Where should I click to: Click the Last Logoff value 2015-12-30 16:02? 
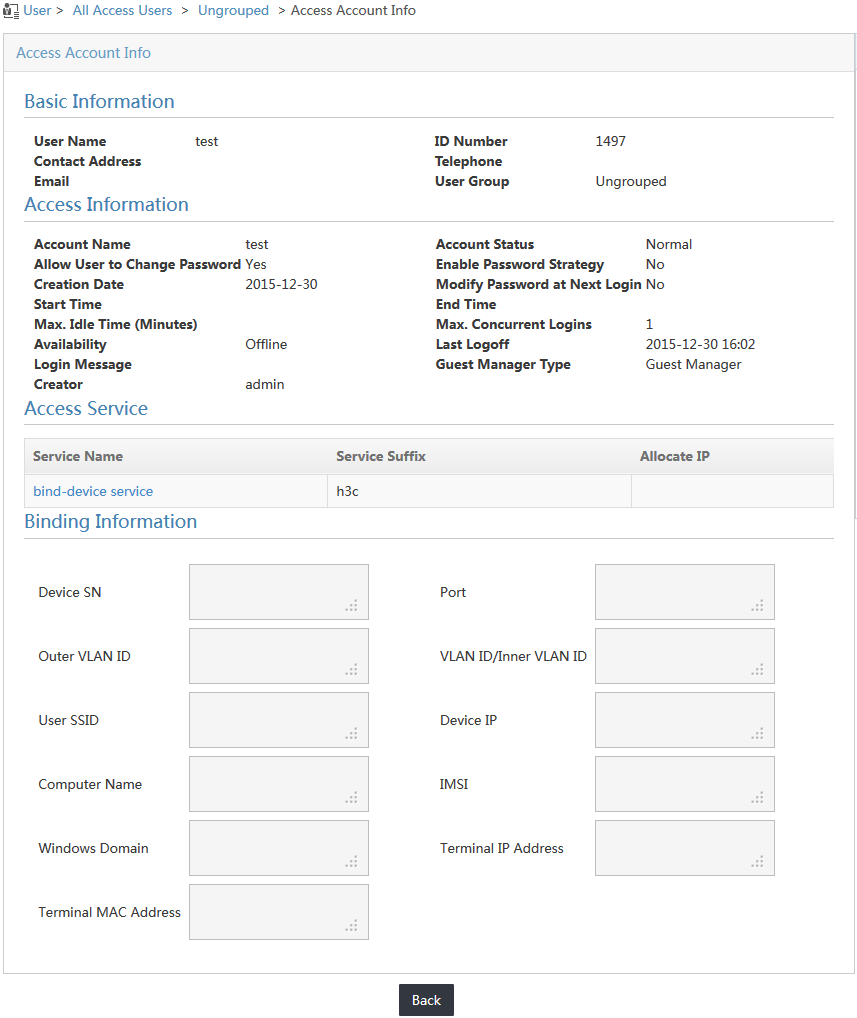pos(700,344)
